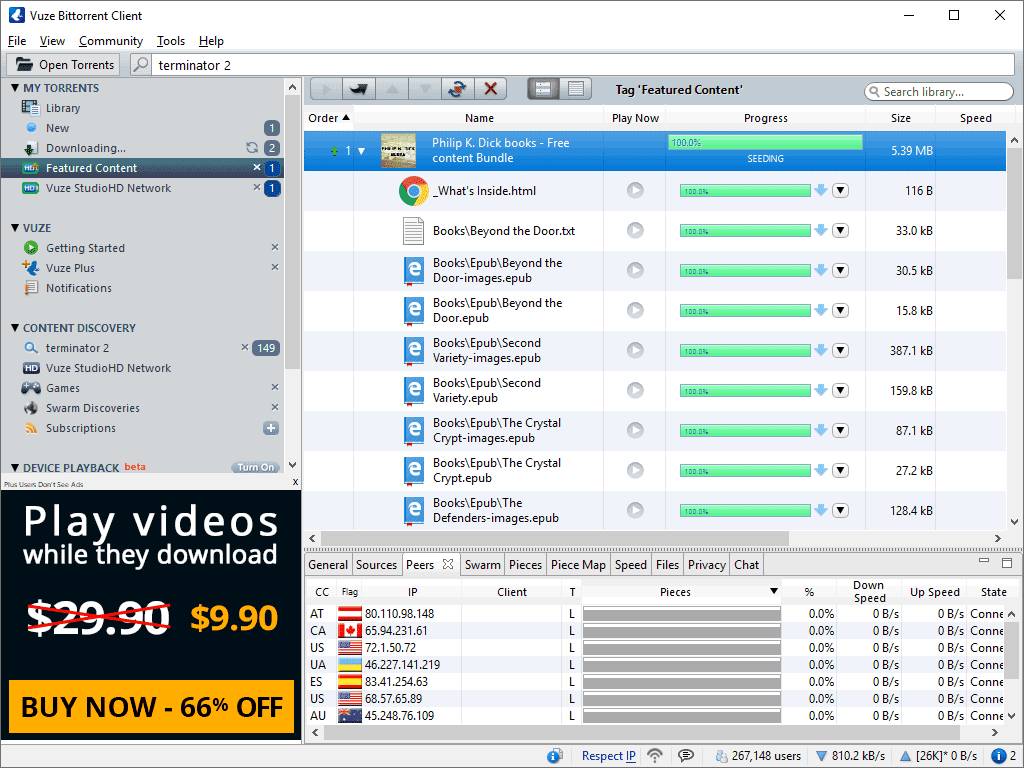1024x768 pixels.
Task: Click the force recheck refresh toolbar icon
Action: click(457, 89)
